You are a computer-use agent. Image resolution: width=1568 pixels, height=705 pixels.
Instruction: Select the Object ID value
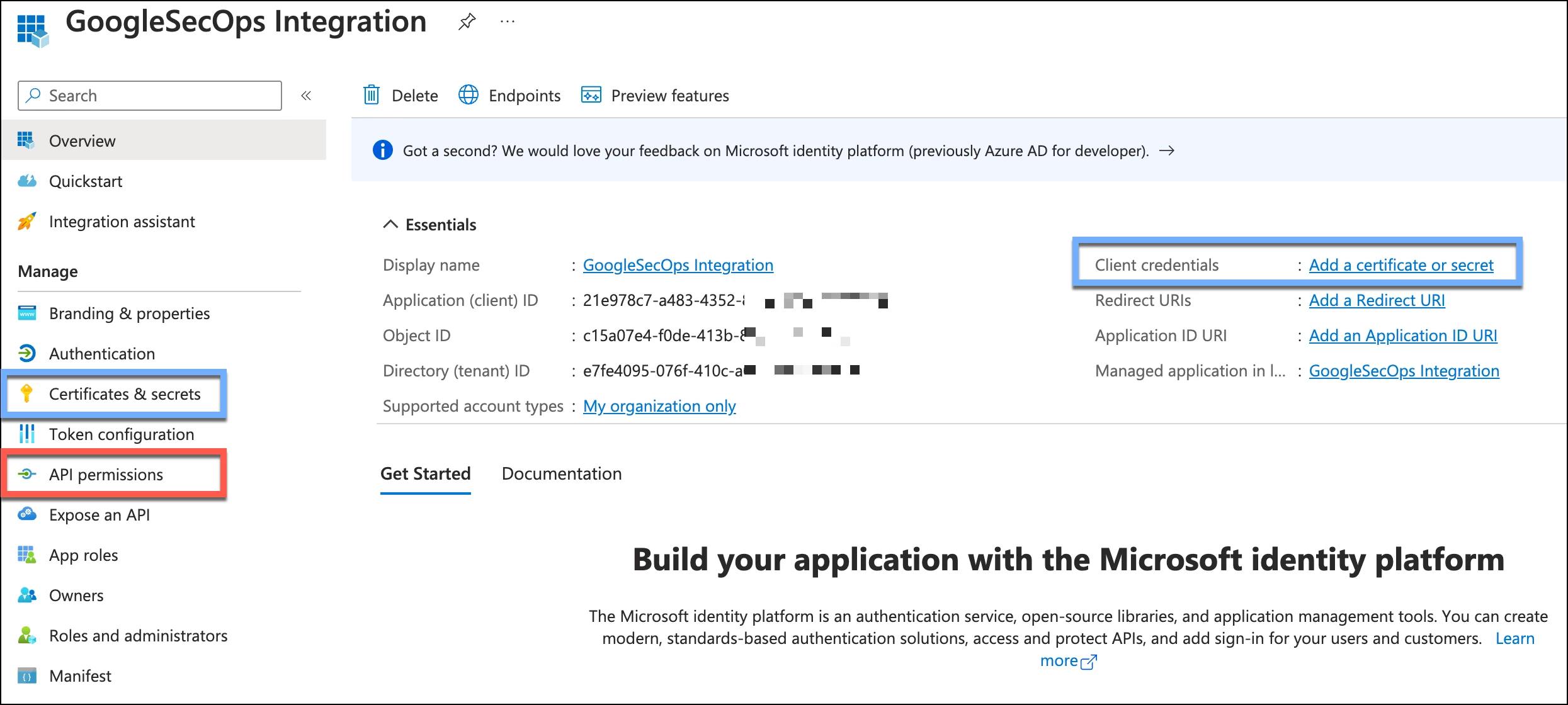click(716, 336)
